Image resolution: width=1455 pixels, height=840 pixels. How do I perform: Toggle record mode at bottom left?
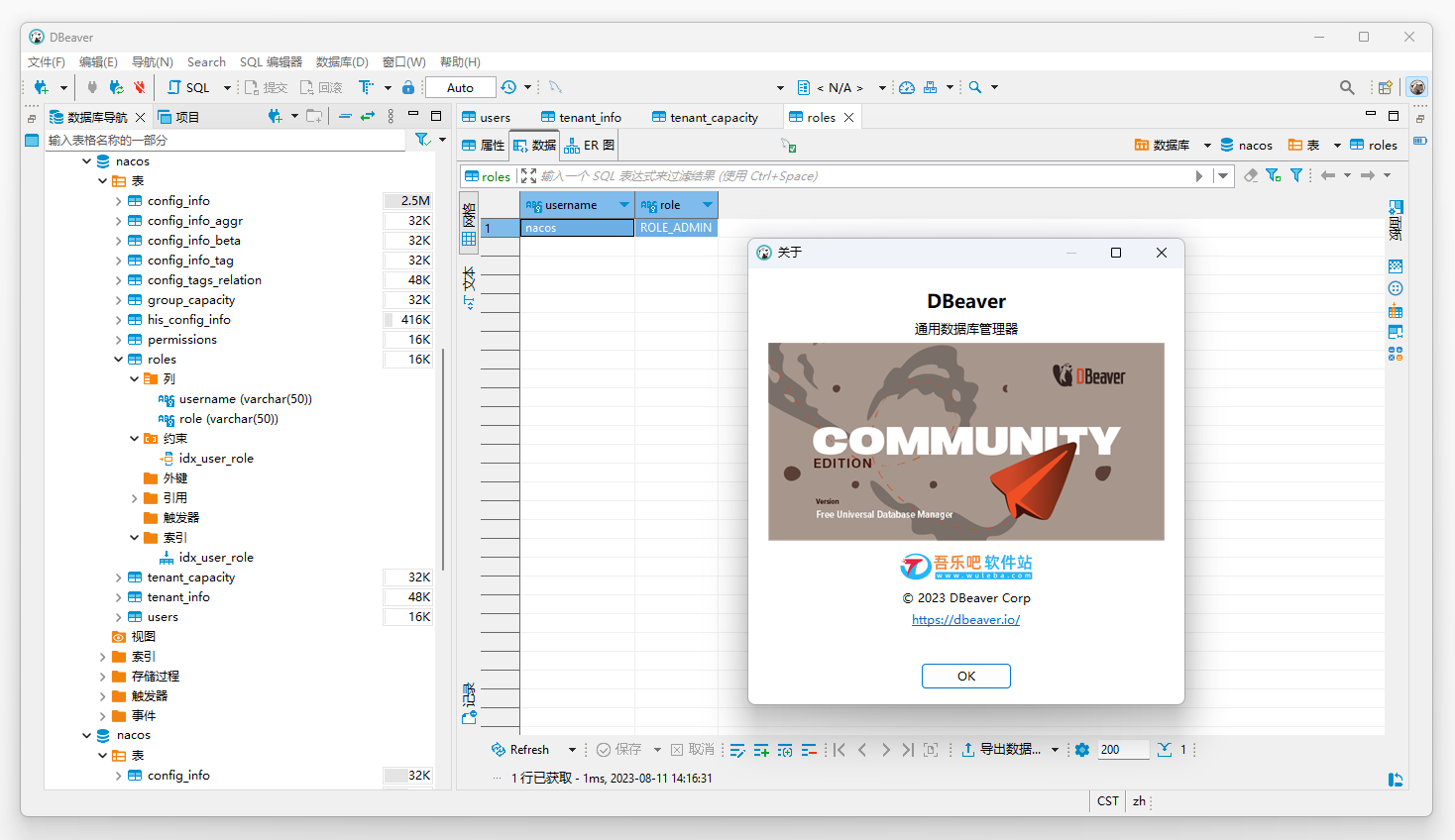point(469,704)
